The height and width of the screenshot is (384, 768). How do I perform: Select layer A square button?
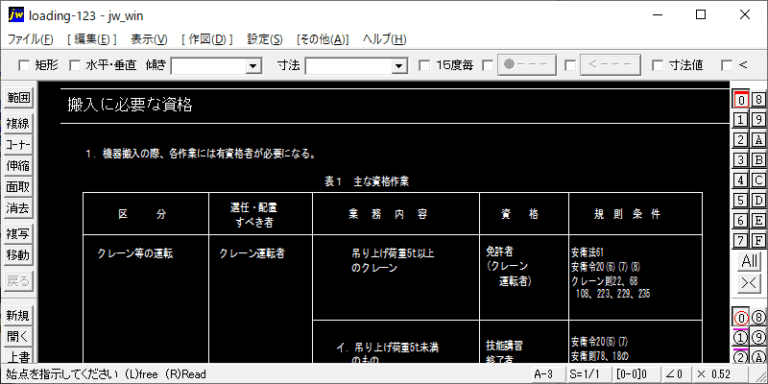pyautogui.click(x=759, y=140)
